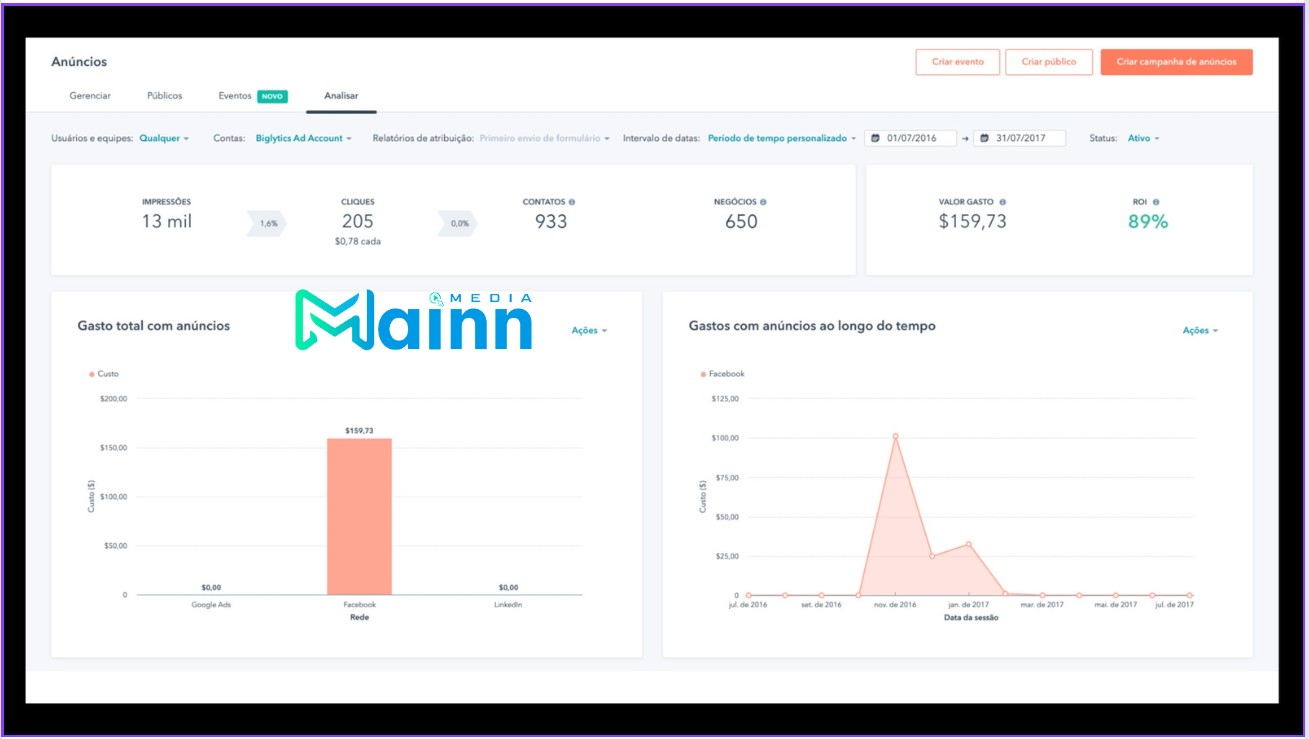Click the nov. de 2016 peak data point

[x=895, y=436]
